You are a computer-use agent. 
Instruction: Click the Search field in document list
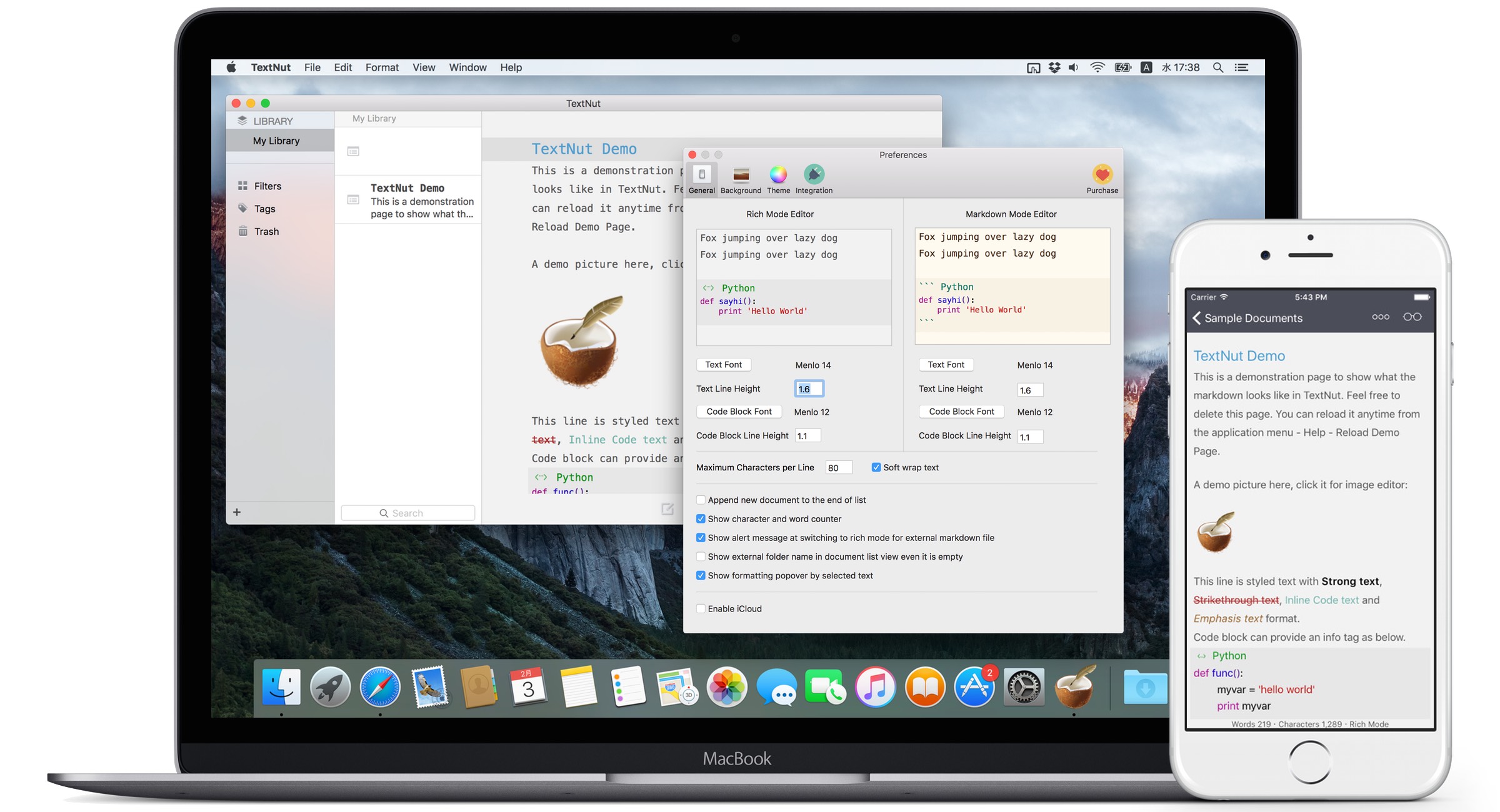tap(407, 513)
